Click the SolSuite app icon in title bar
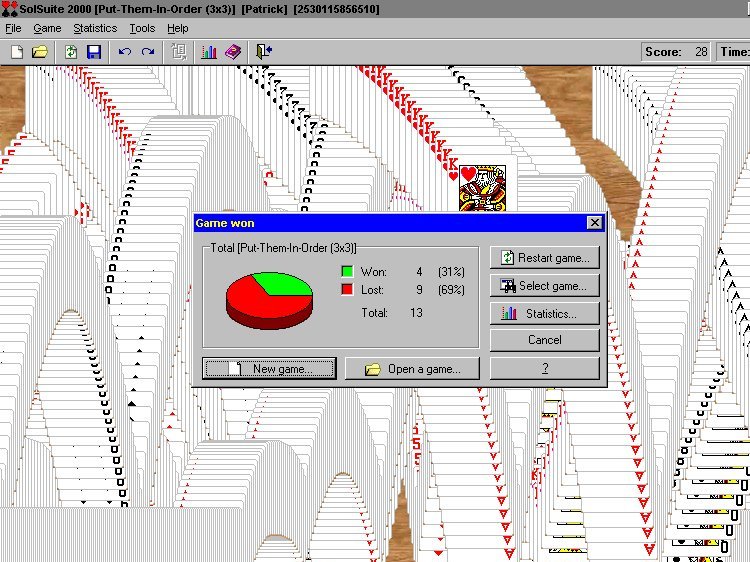750x562 pixels. click(x=9, y=9)
